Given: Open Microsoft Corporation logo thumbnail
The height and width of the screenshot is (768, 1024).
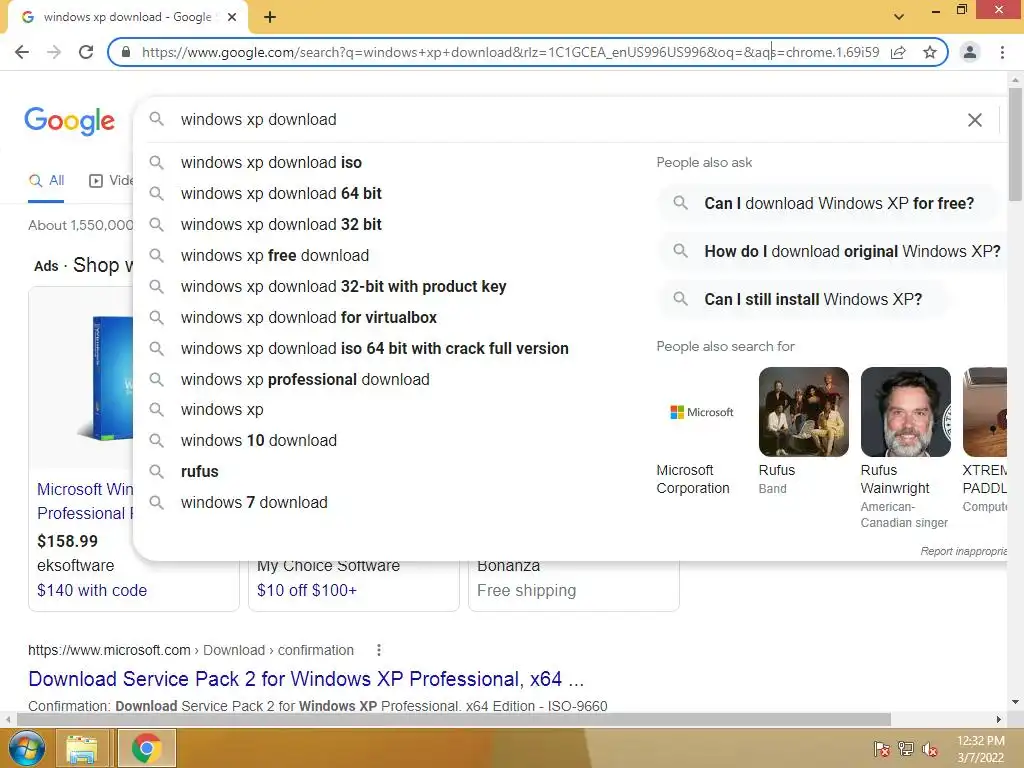Looking at the screenshot, I should pos(701,412).
